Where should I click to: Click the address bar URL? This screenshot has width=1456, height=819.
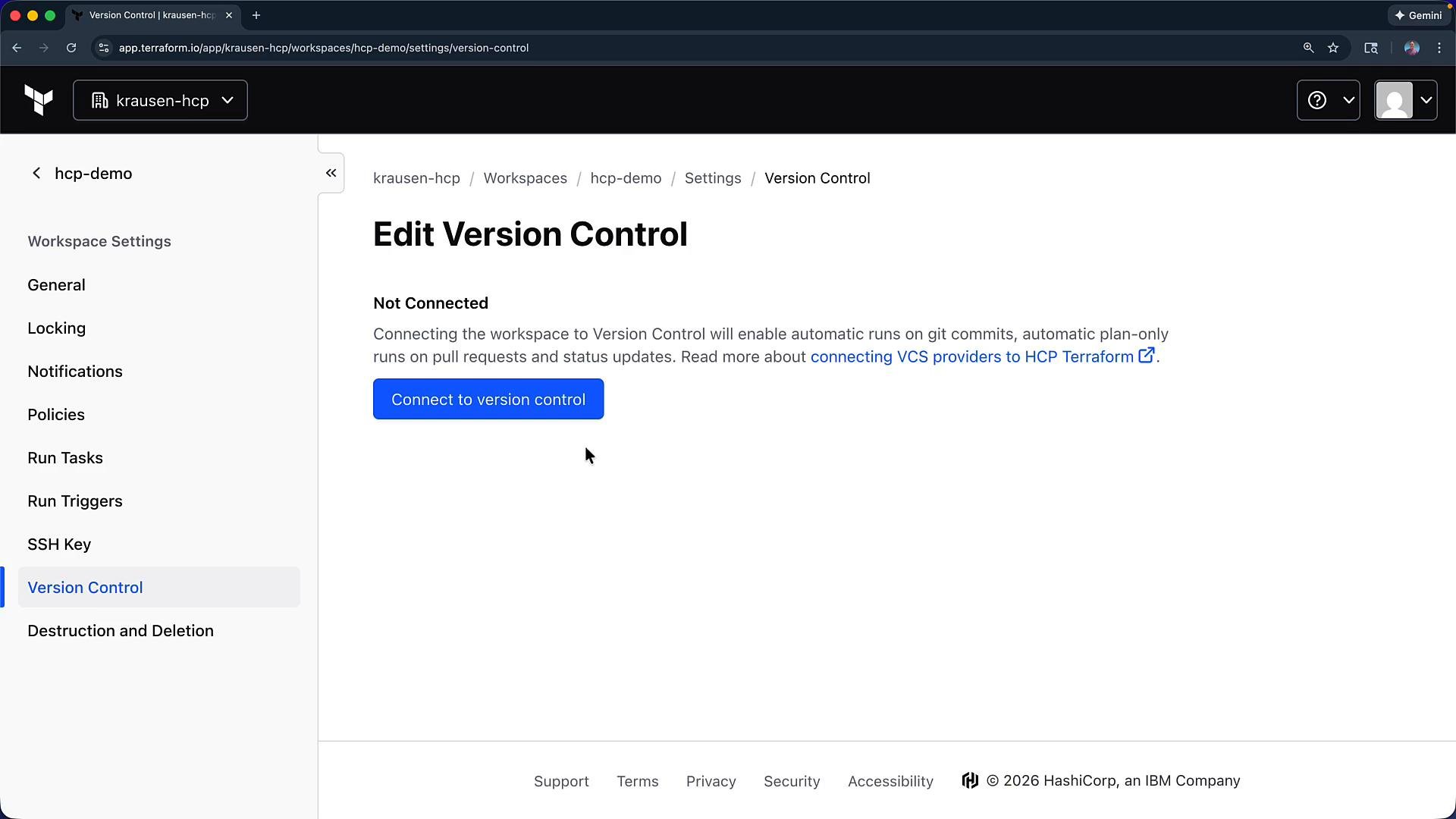[324, 48]
